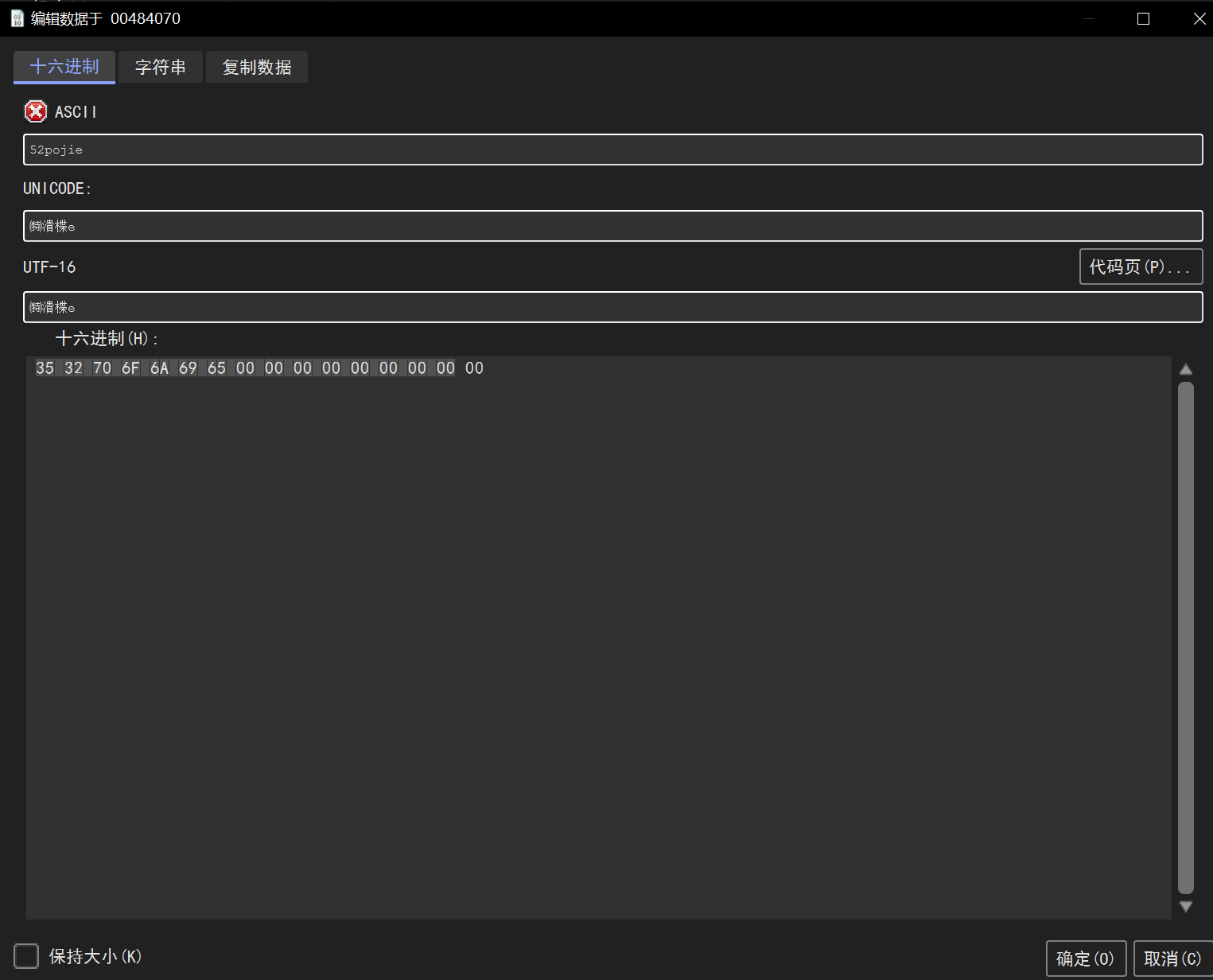Close the 编辑数据于 00484070 dialog
Viewport: 1213px width, 980px height.
click(x=1199, y=18)
